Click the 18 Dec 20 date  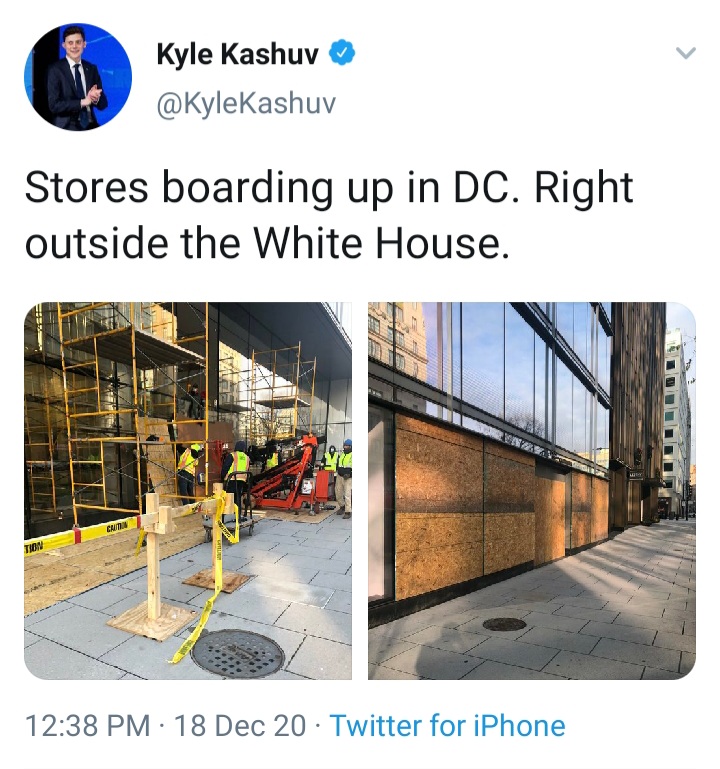[x=240, y=725]
